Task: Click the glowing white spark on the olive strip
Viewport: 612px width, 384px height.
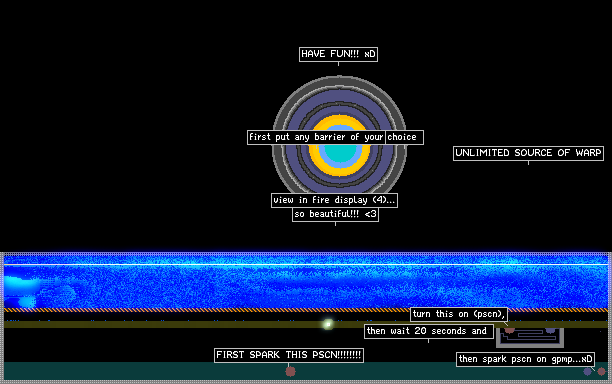Action: pos(328,324)
